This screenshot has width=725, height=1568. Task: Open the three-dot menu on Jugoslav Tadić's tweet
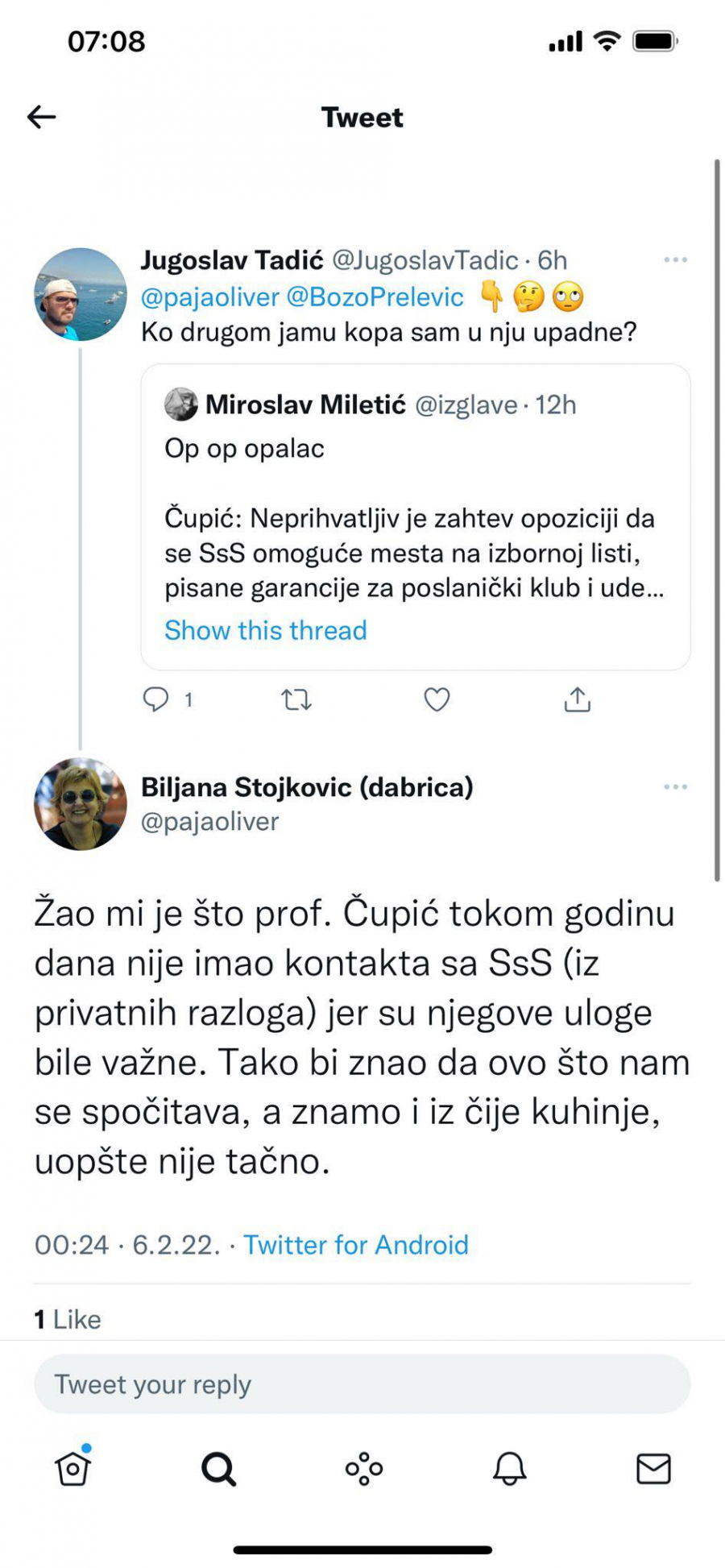675,258
